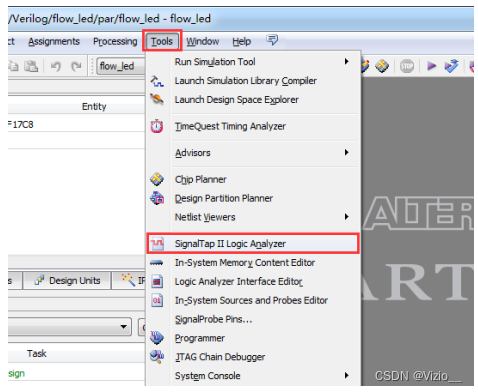
Task: Open the Assignments menu
Action: pyautogui.click(x=54, y=41)
